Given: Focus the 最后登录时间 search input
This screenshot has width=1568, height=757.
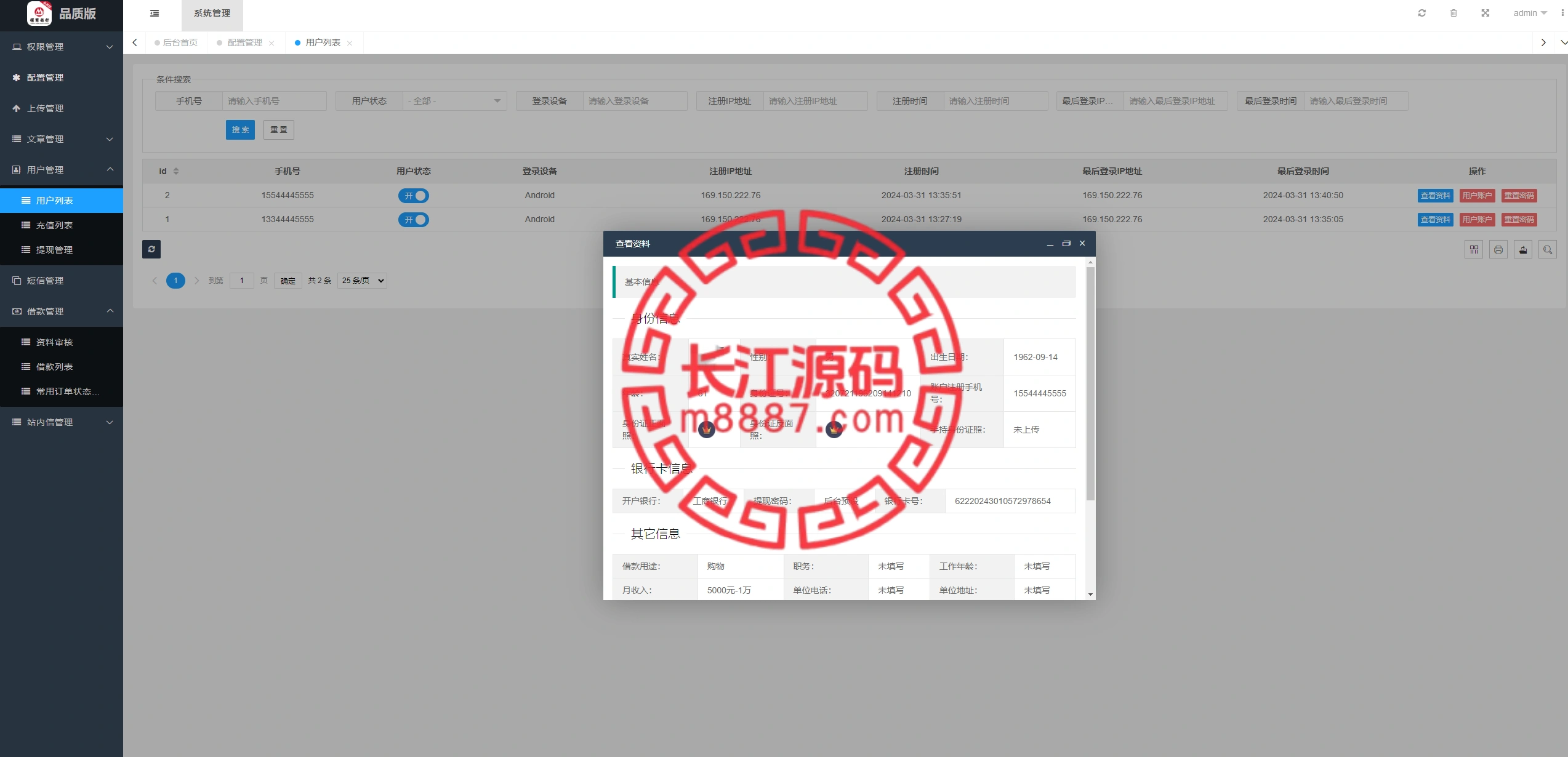Looking at the screenshot, I should tap(1356, 101).
